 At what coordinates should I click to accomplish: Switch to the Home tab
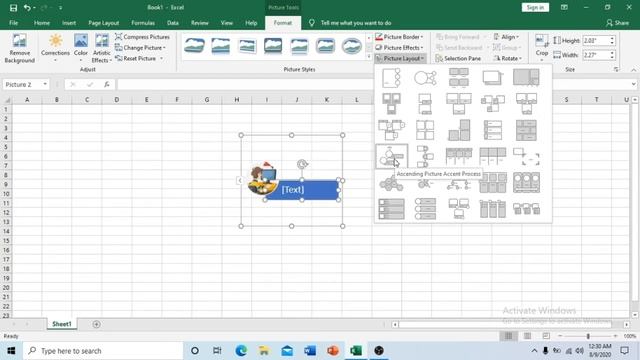pyautogui.click(x=42, y=23)
